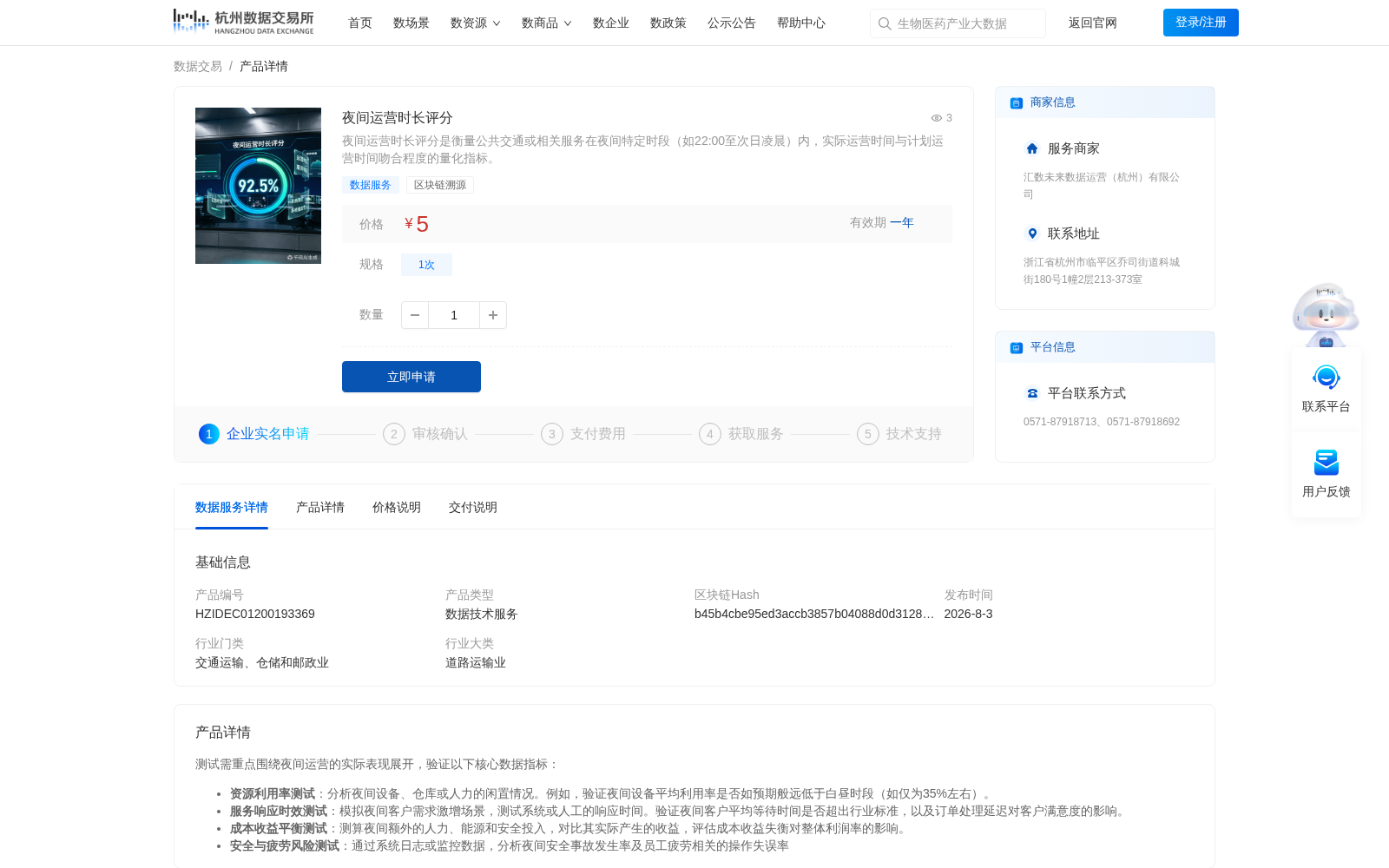Click the 平台联系方式 telephone icon
This screenshot has height=868, width=1389.
(x=1032, y=393)
